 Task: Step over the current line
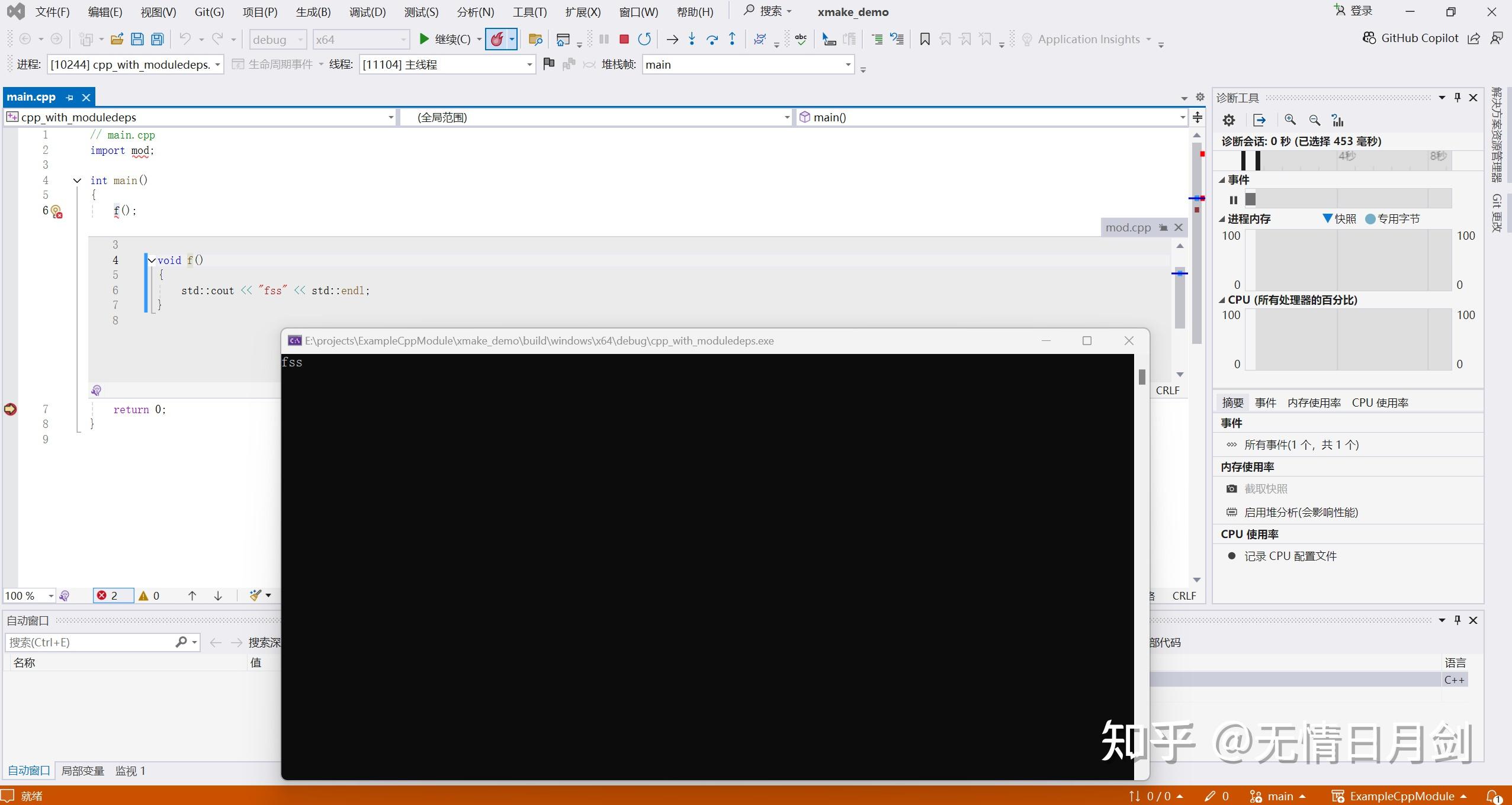pos(712,39)
